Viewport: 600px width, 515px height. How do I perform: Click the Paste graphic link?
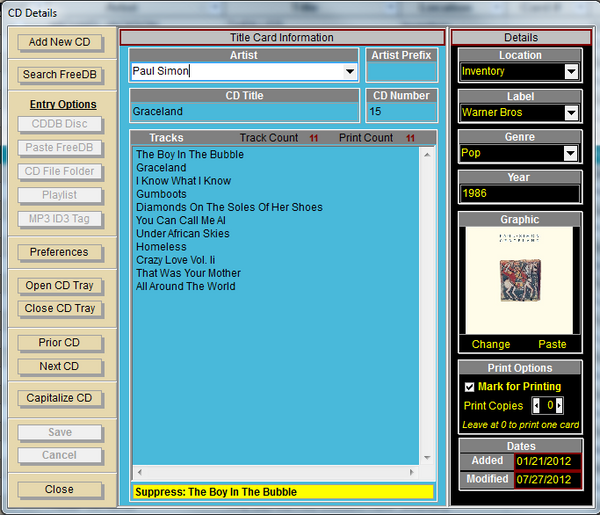tap(552, 344)
